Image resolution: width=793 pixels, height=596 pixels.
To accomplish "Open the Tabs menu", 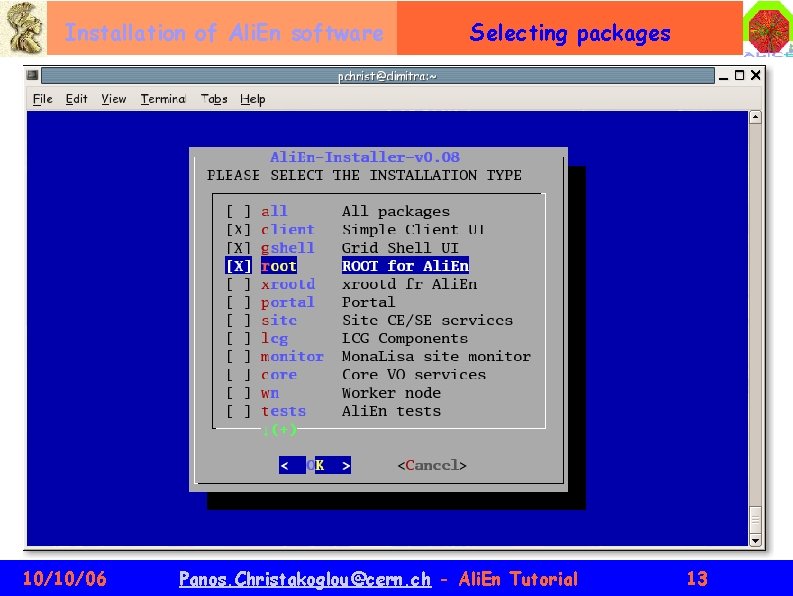I will click(214, 99).
